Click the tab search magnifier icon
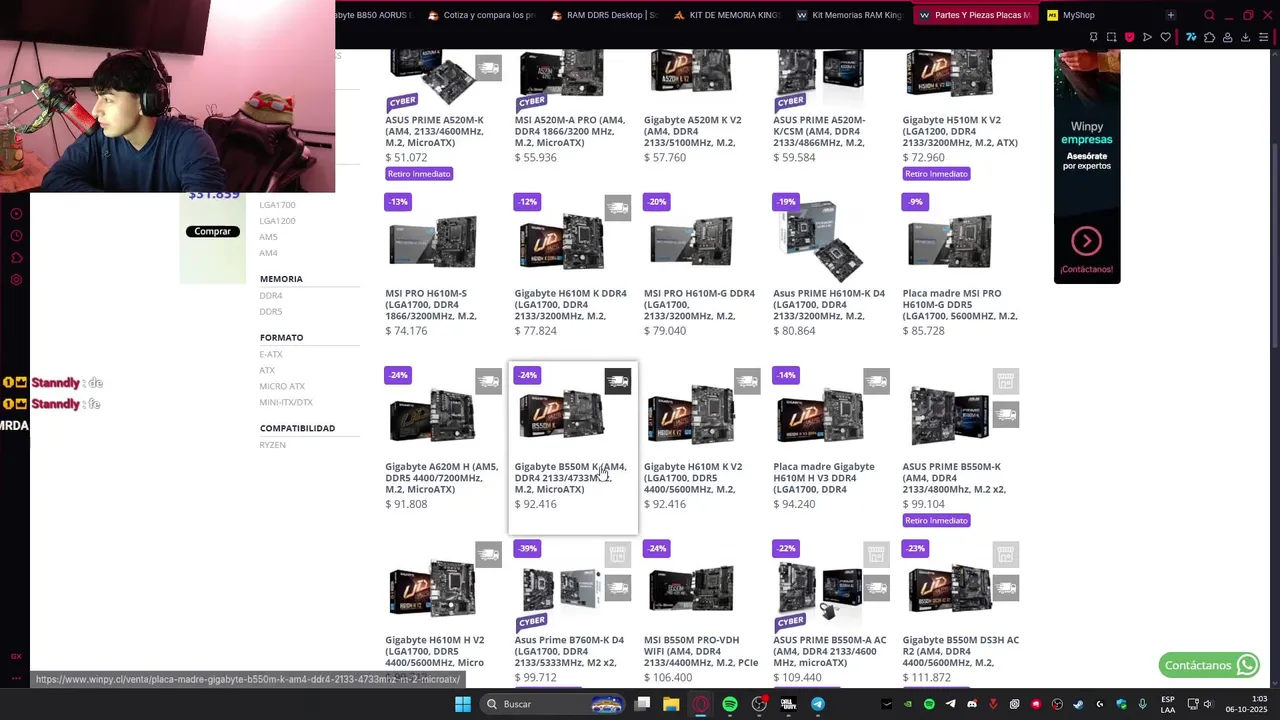The height and width of the screenshot is (720, 1280). 1209,15
